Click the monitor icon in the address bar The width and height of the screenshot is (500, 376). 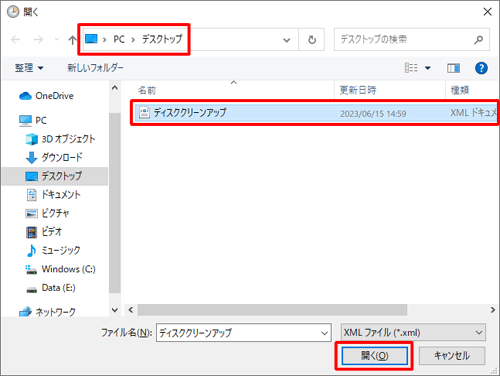(x=91, y=39)
